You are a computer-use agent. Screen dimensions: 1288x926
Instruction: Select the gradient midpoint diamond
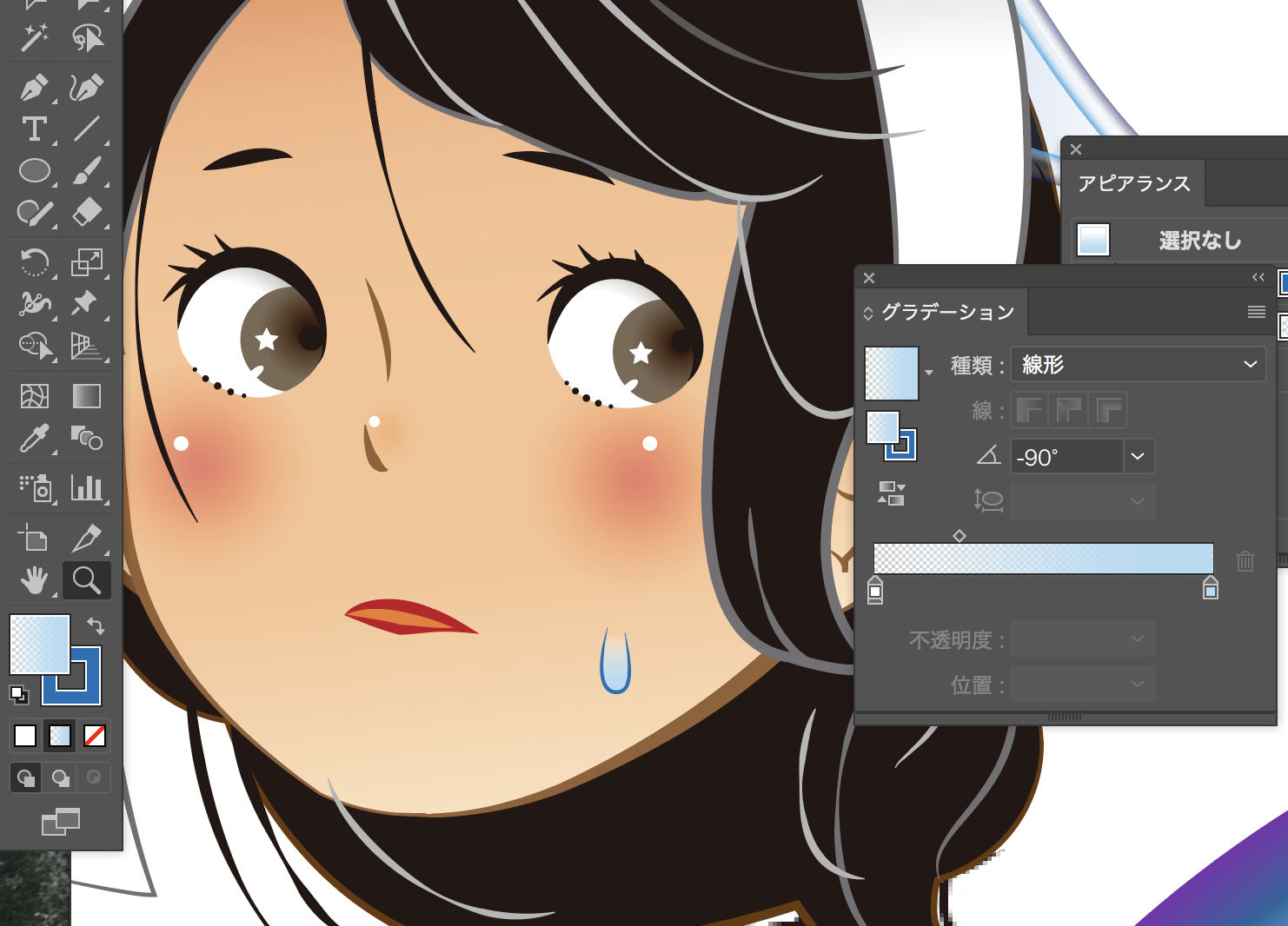click(x=959, y=536)
